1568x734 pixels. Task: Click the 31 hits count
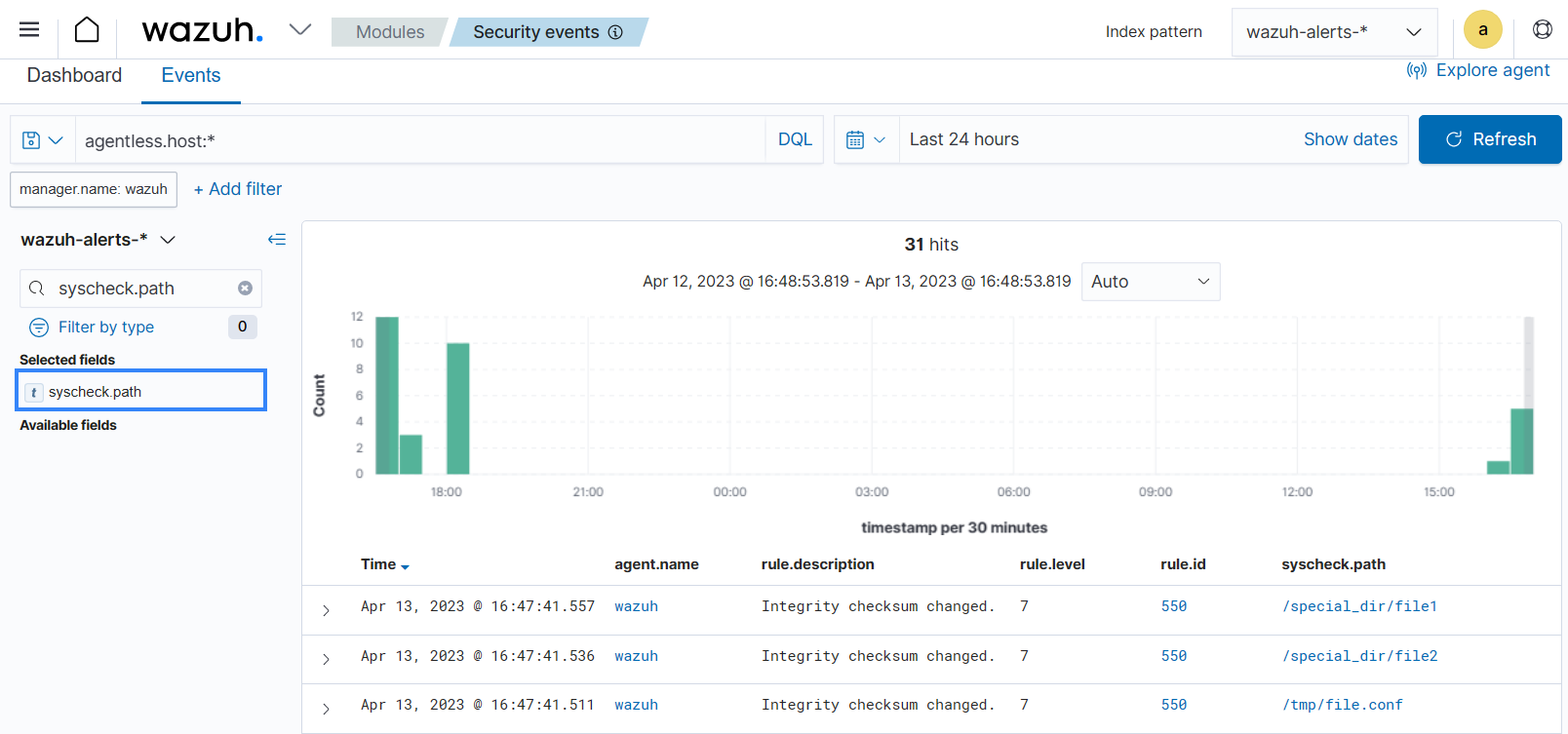[x=931, y=245]
